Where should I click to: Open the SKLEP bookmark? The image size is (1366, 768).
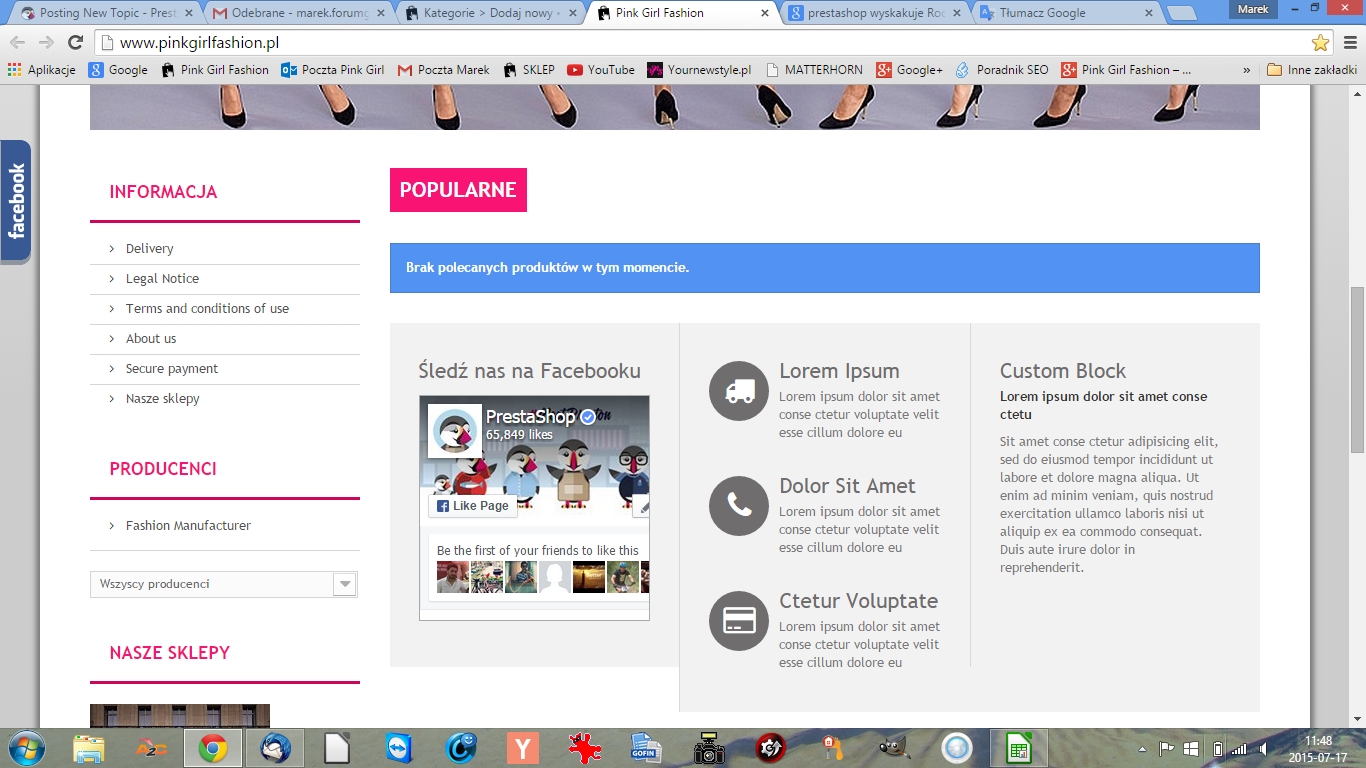pyautogui.click(x=528, y=70)
